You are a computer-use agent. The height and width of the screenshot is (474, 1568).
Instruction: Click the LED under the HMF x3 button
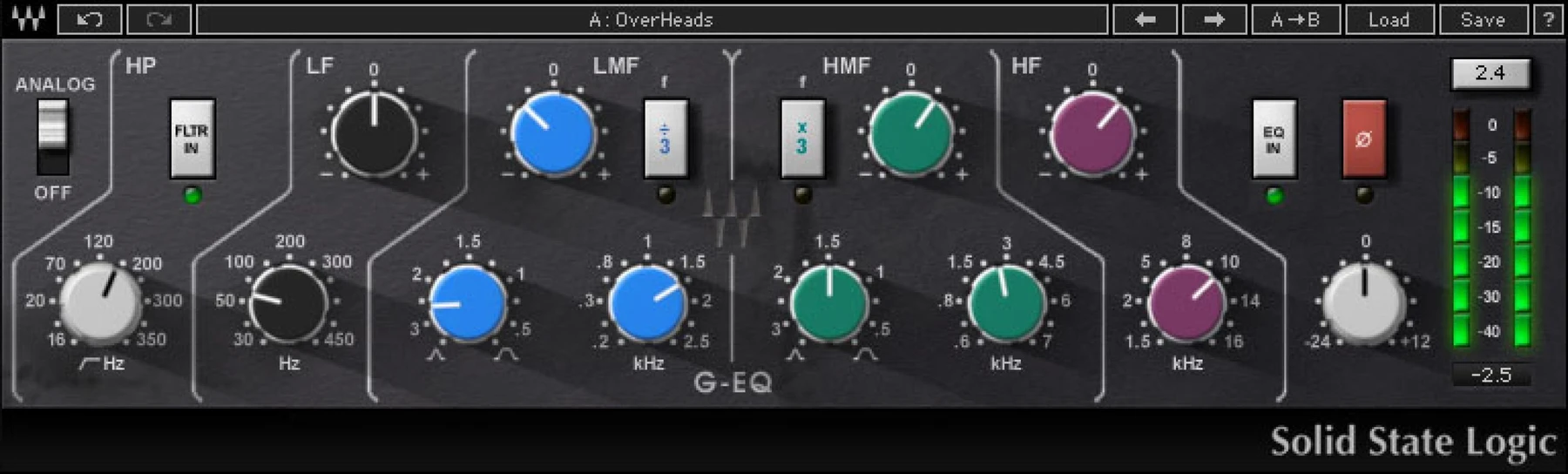tap(802, 195)
